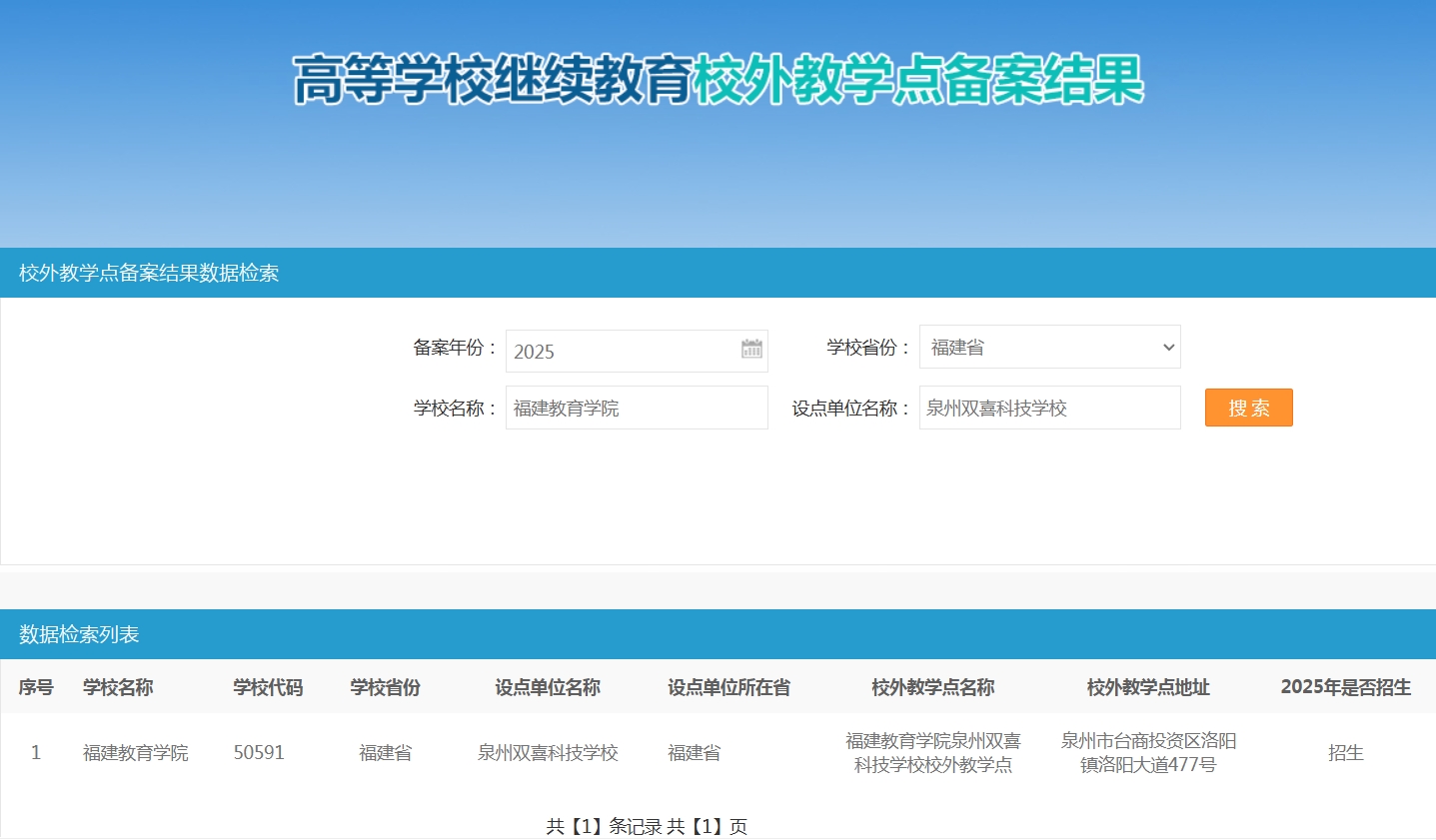
Task: Expand the 学校省份 dropdown showing 福建省
Action: pyautogui.click(x=1049, y=348)
